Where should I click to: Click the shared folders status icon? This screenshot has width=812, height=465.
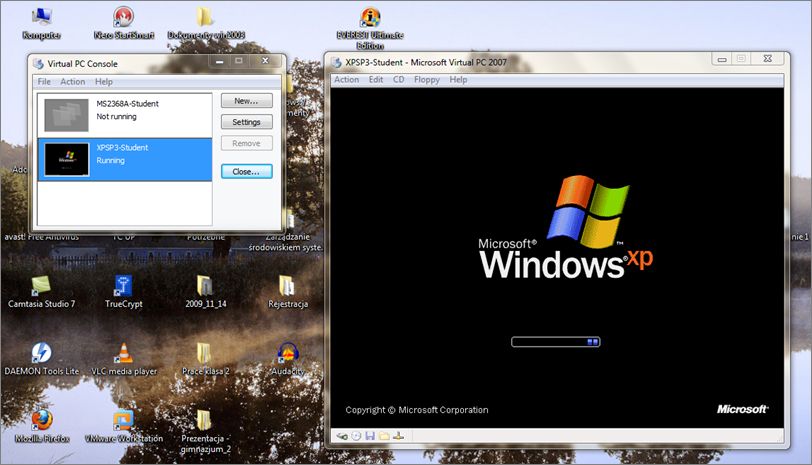coord(384,436)
